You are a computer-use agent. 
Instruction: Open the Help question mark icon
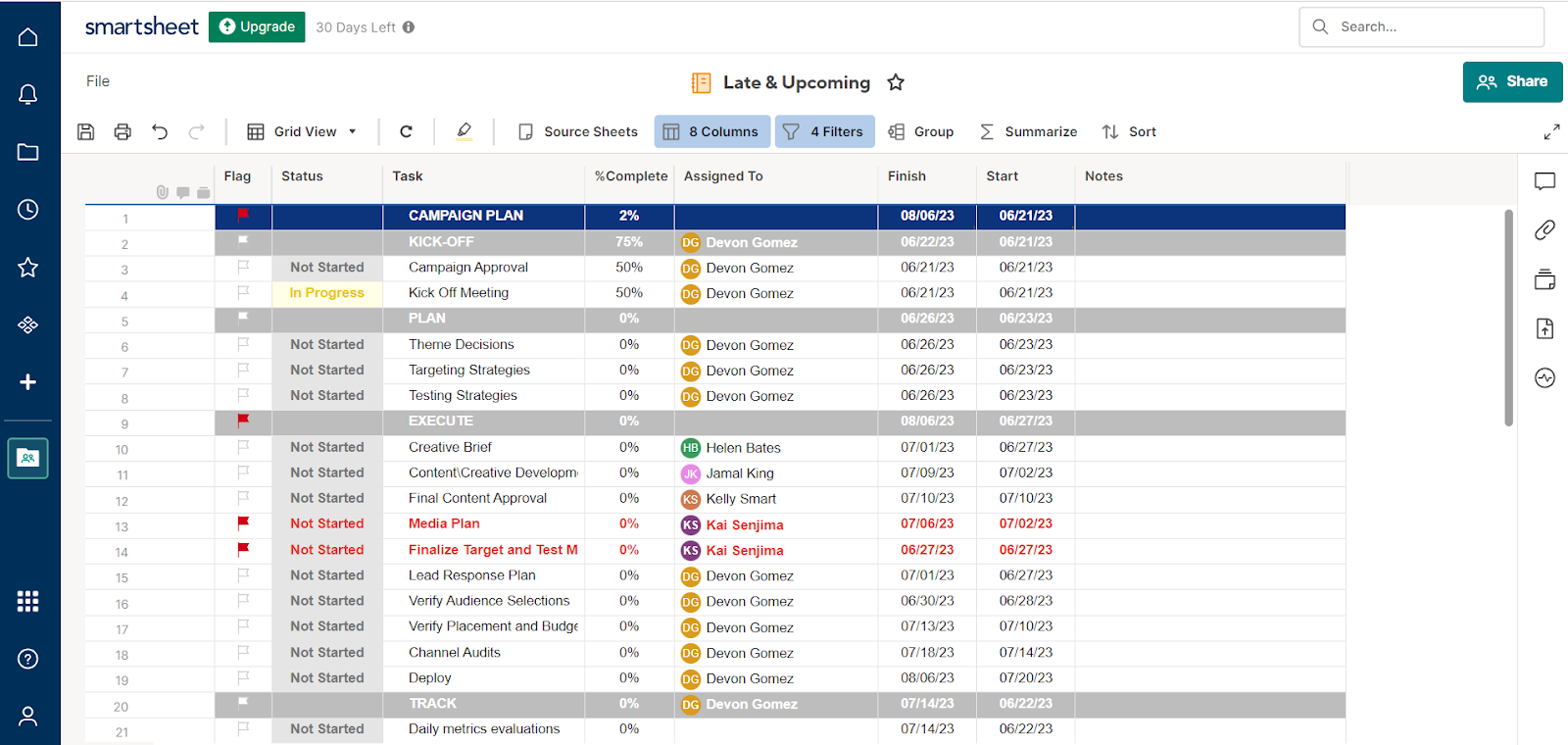(x=28, y=659)
